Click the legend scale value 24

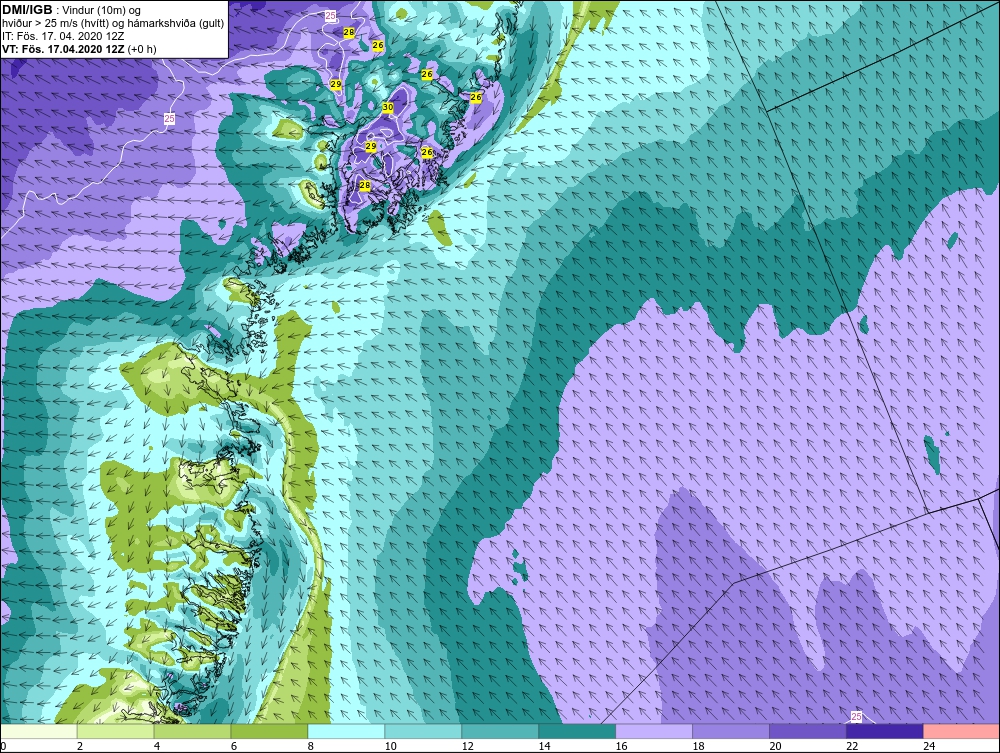click(929, 746)
